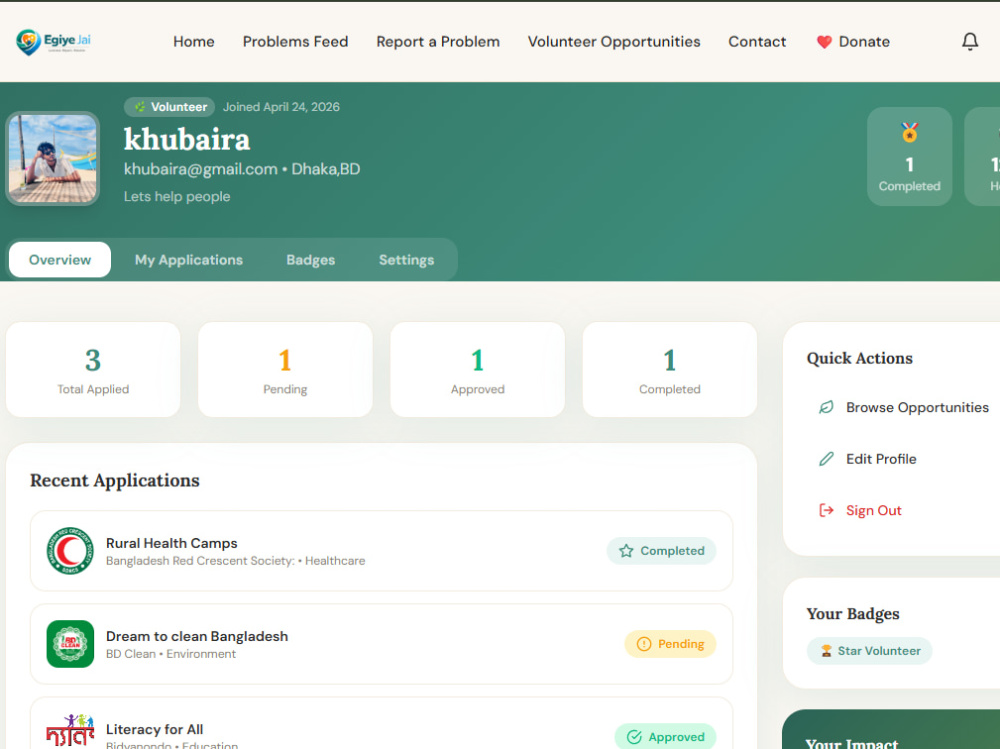
Task: Open the Contact page
Action: [x=757, y=41]
